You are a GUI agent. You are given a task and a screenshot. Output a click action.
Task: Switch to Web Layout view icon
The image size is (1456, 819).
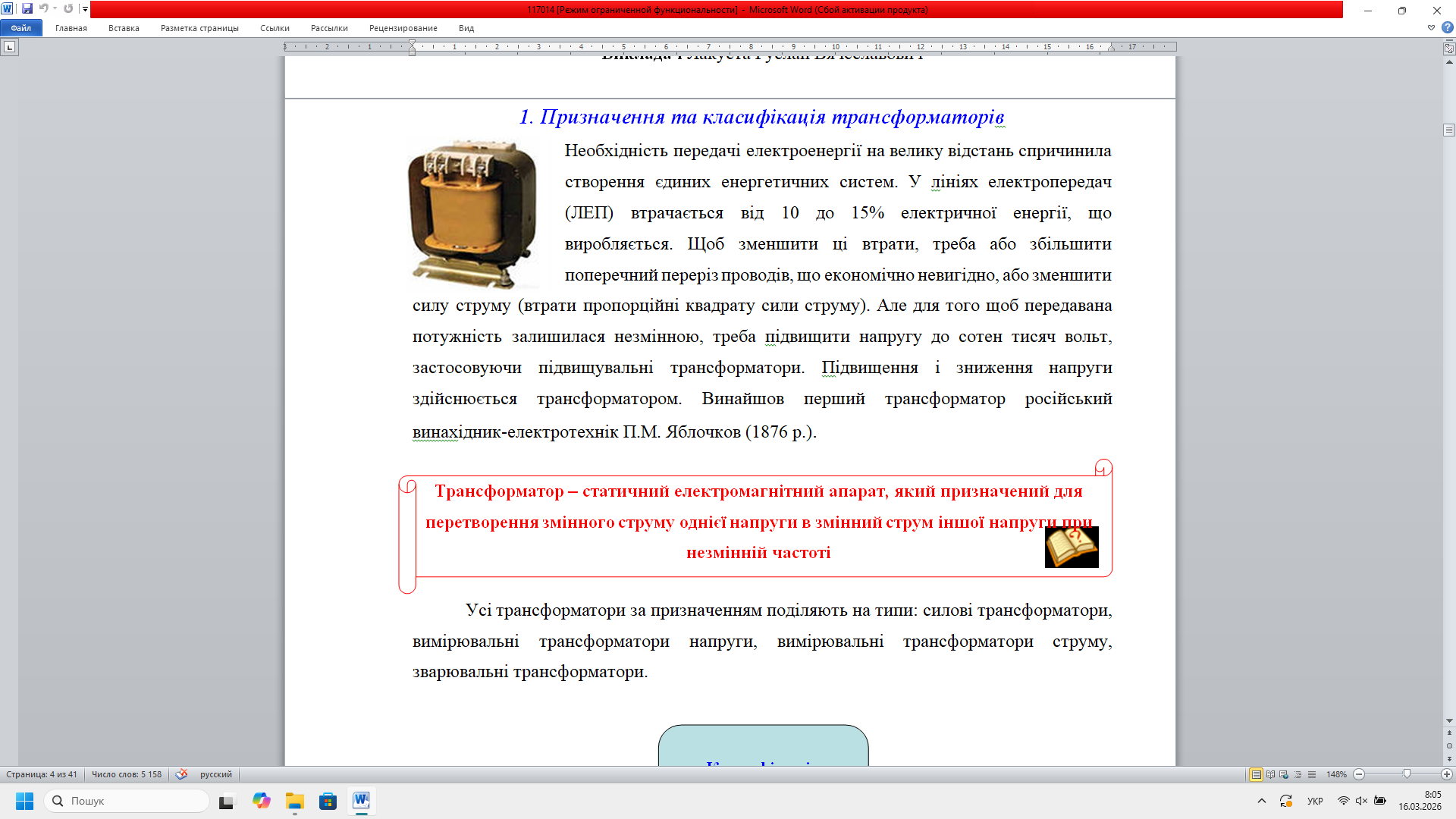1284,774
